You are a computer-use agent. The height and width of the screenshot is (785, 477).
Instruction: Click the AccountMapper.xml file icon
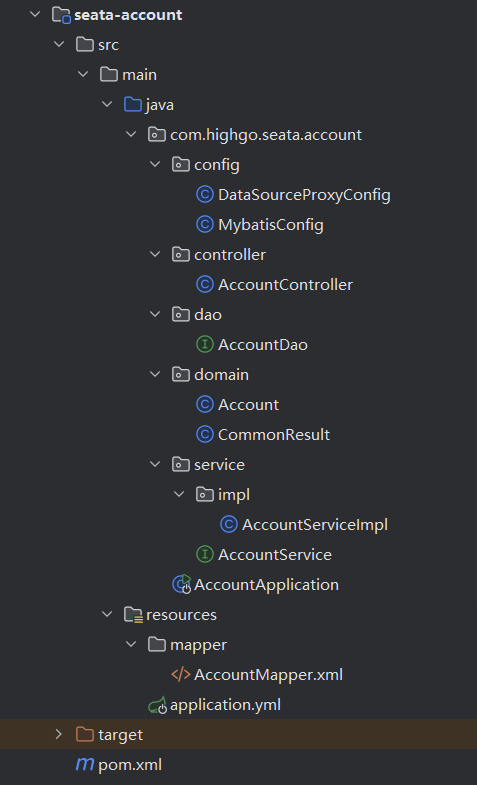(x=181, y=674)
